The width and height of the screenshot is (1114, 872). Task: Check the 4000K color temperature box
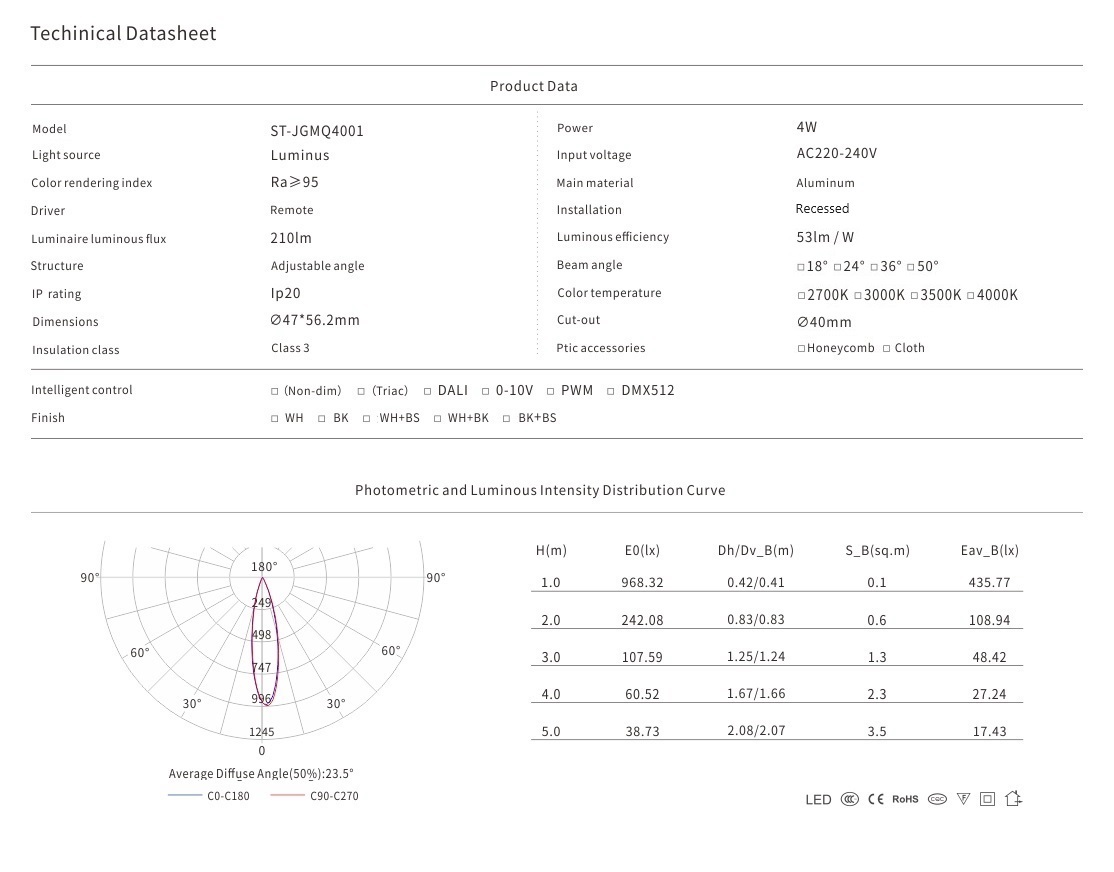[x=970, y=296]
